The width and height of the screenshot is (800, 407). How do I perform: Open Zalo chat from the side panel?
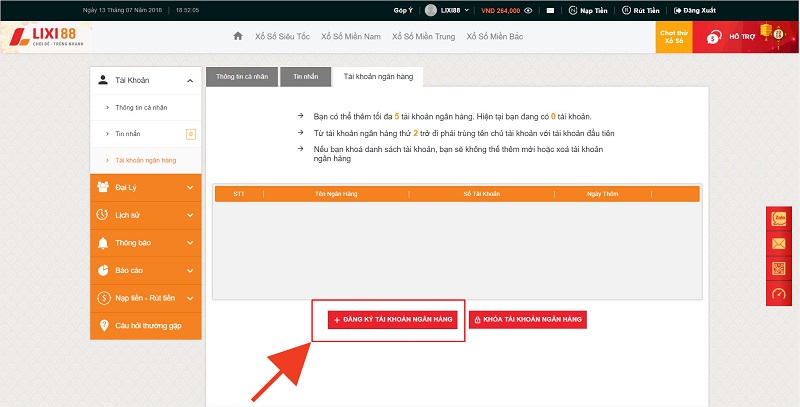point(780,218)
